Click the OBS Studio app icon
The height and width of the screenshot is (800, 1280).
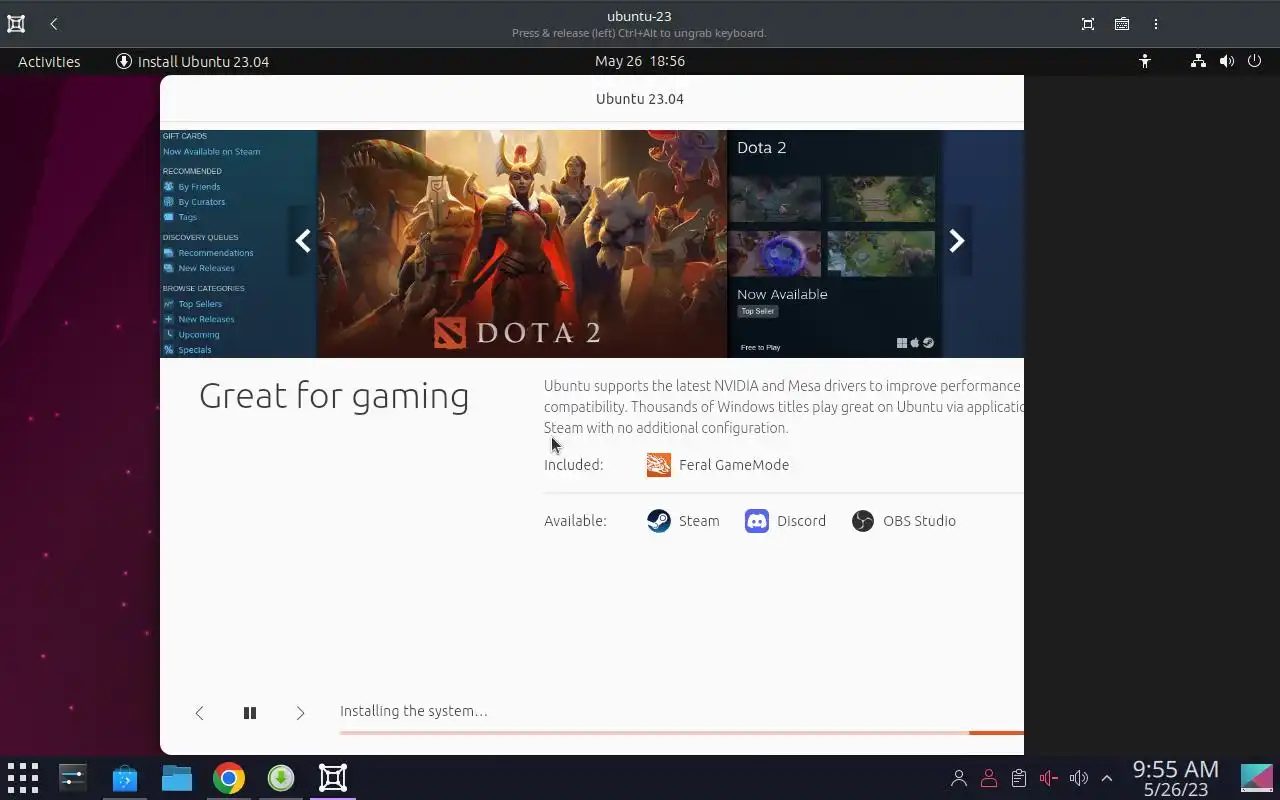(863, 521)
